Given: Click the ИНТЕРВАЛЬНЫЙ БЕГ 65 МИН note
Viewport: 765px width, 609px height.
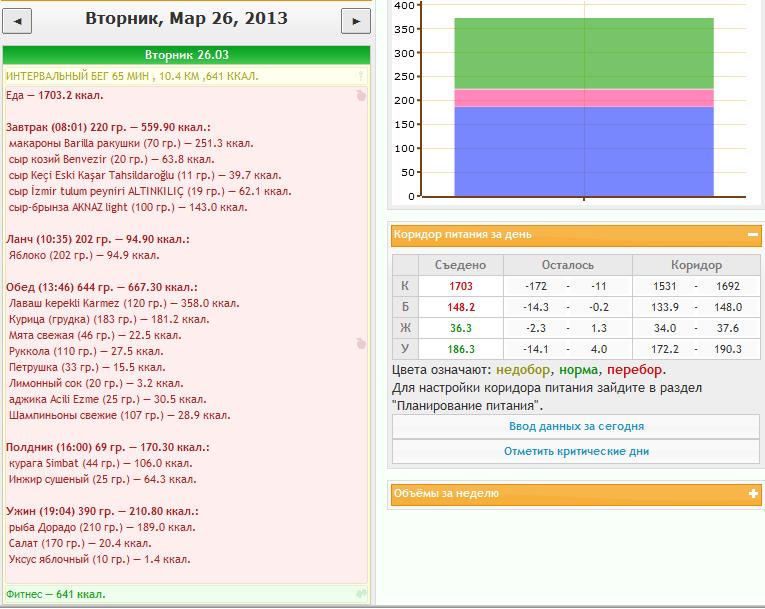Looking at the screenshot, I should tap(132, 76).
